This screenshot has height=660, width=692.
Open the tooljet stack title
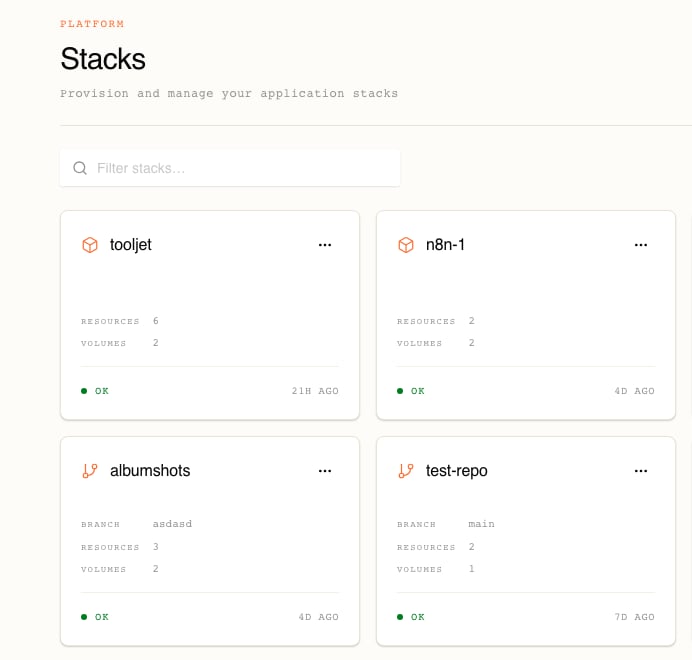coord(131,245)
